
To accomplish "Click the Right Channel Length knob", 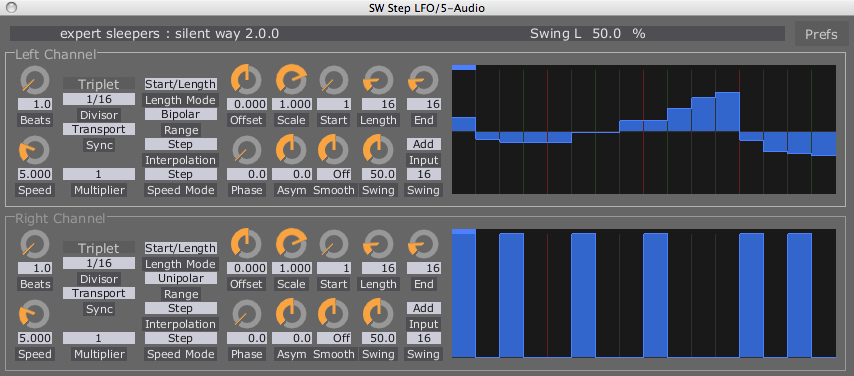I will pos(379,244).
